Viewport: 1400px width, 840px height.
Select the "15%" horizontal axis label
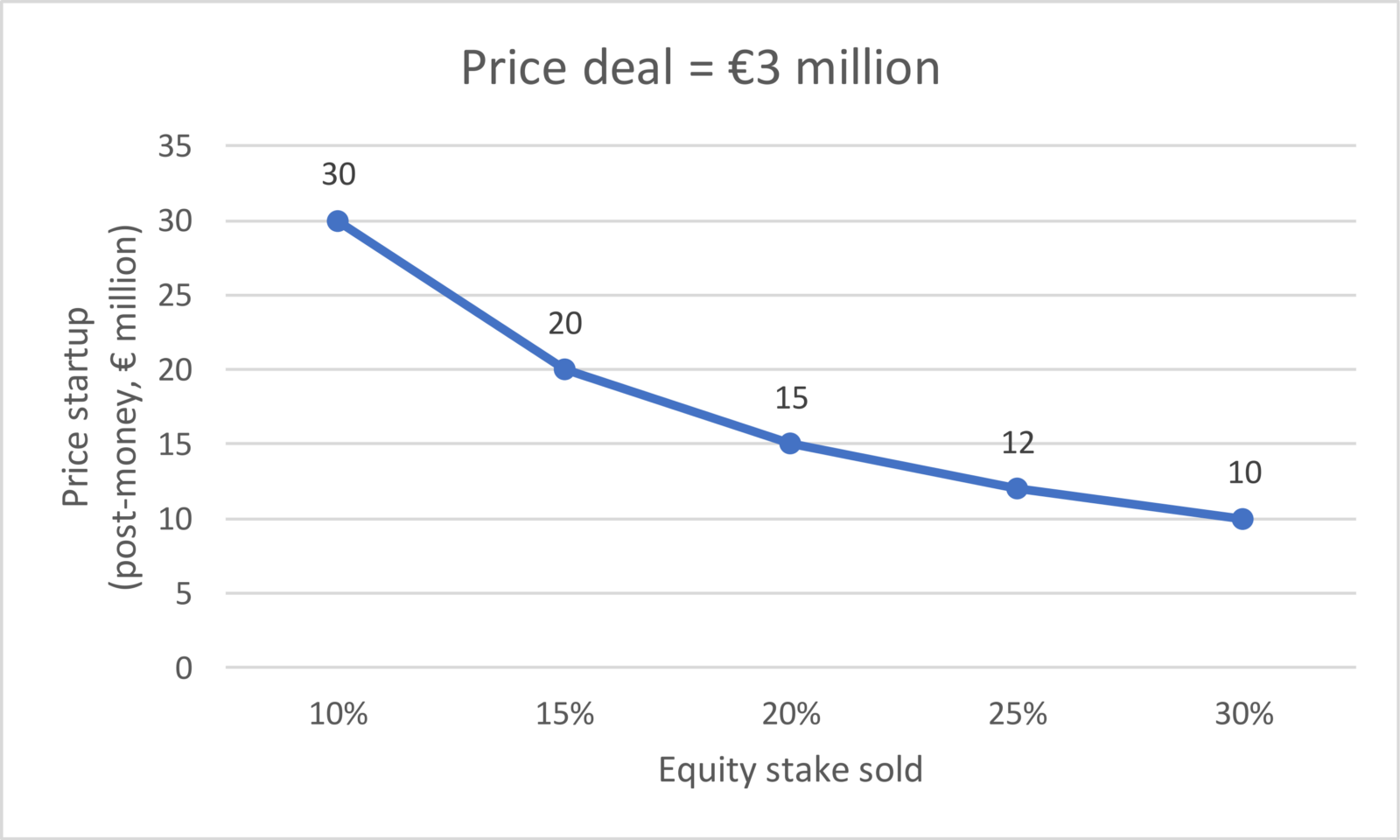tap(565, 715)
